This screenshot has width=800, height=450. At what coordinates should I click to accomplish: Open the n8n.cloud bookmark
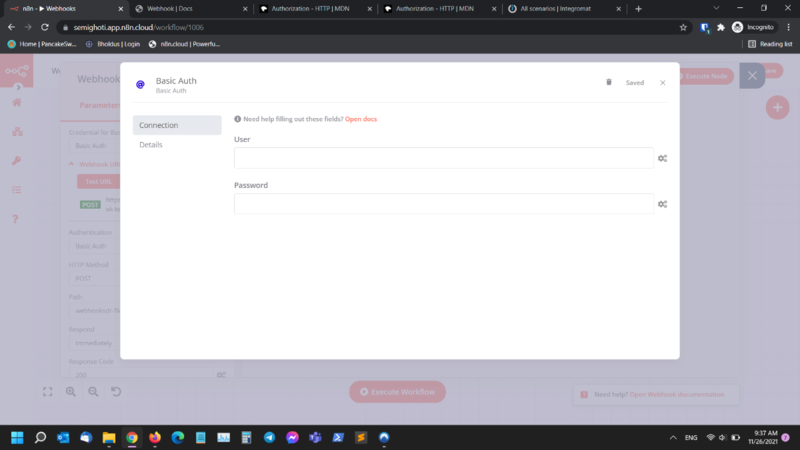tap(184, 44)
